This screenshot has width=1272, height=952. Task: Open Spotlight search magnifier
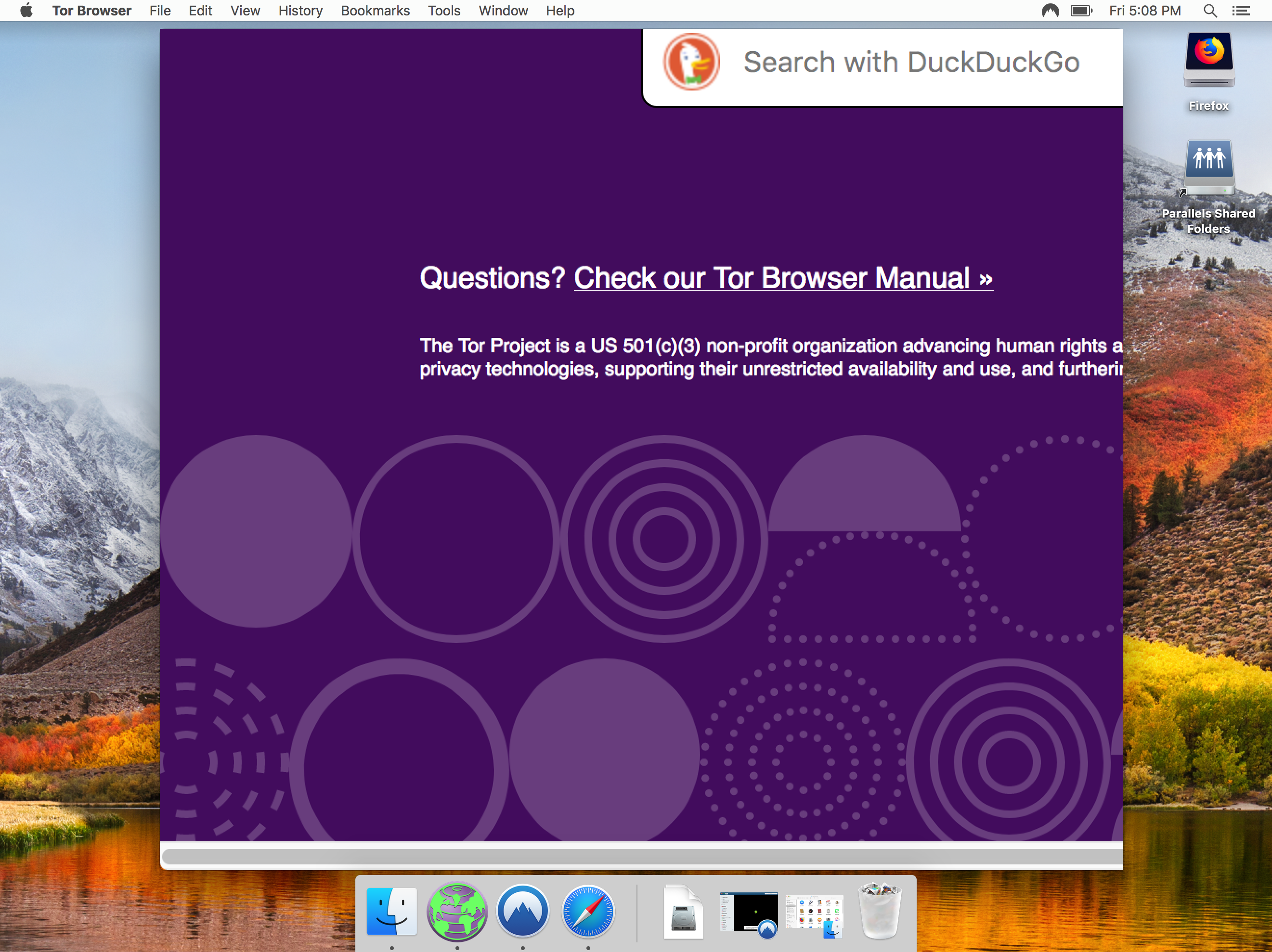tap(1210, 11)
